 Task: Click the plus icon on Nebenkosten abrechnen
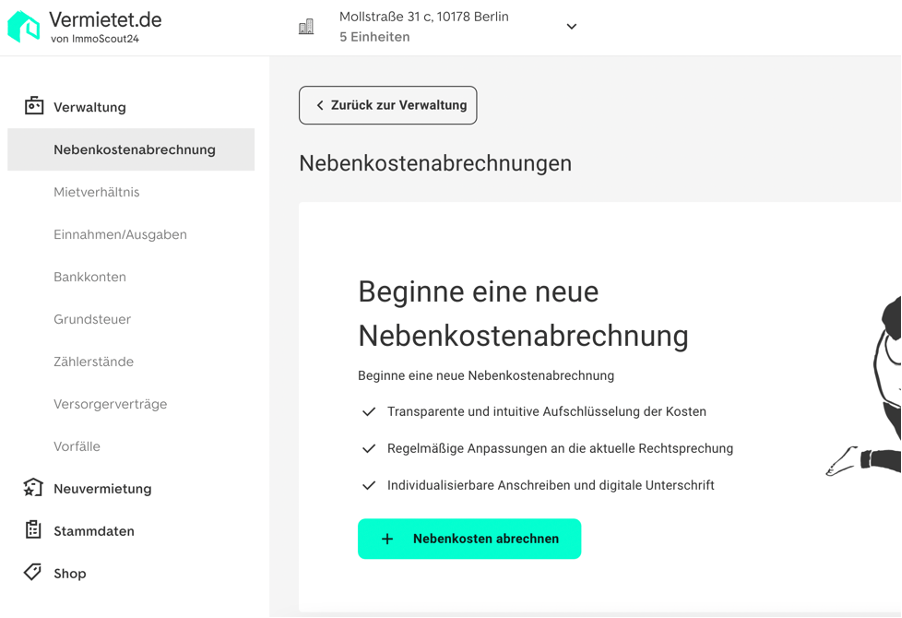pos(387,539)
